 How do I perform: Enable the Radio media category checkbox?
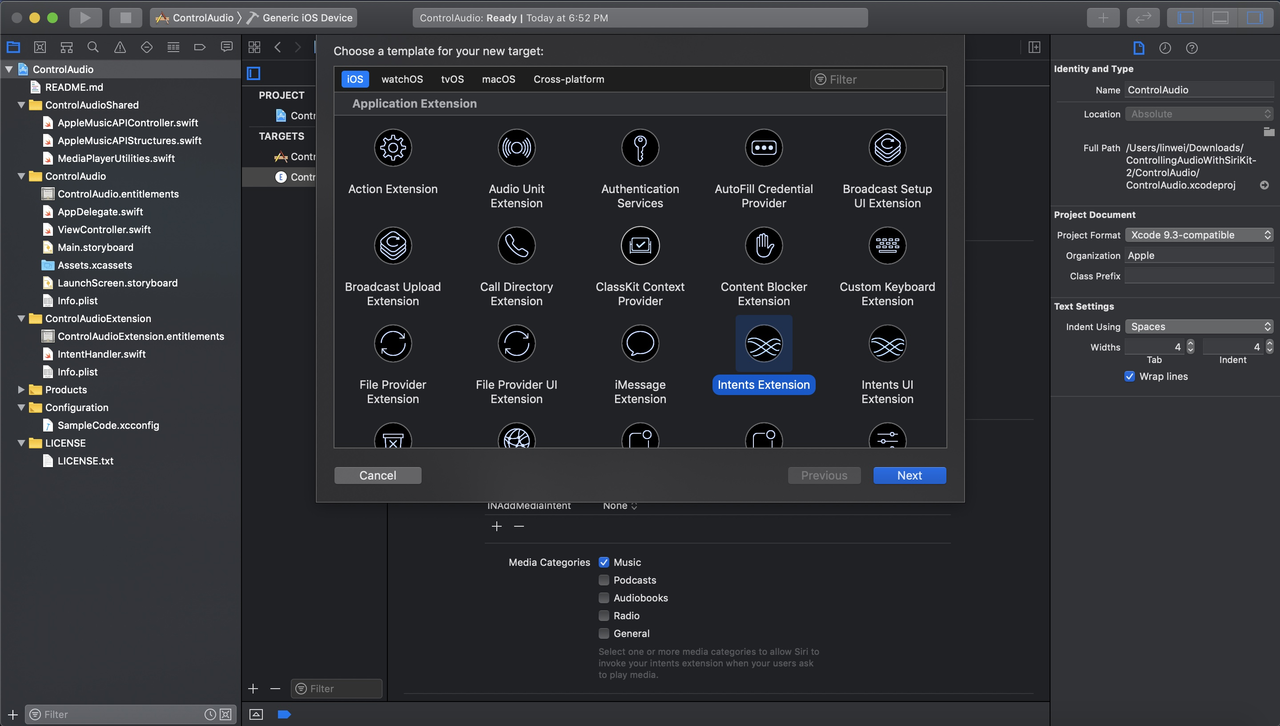pyautogui.click(x=604, y=616)
